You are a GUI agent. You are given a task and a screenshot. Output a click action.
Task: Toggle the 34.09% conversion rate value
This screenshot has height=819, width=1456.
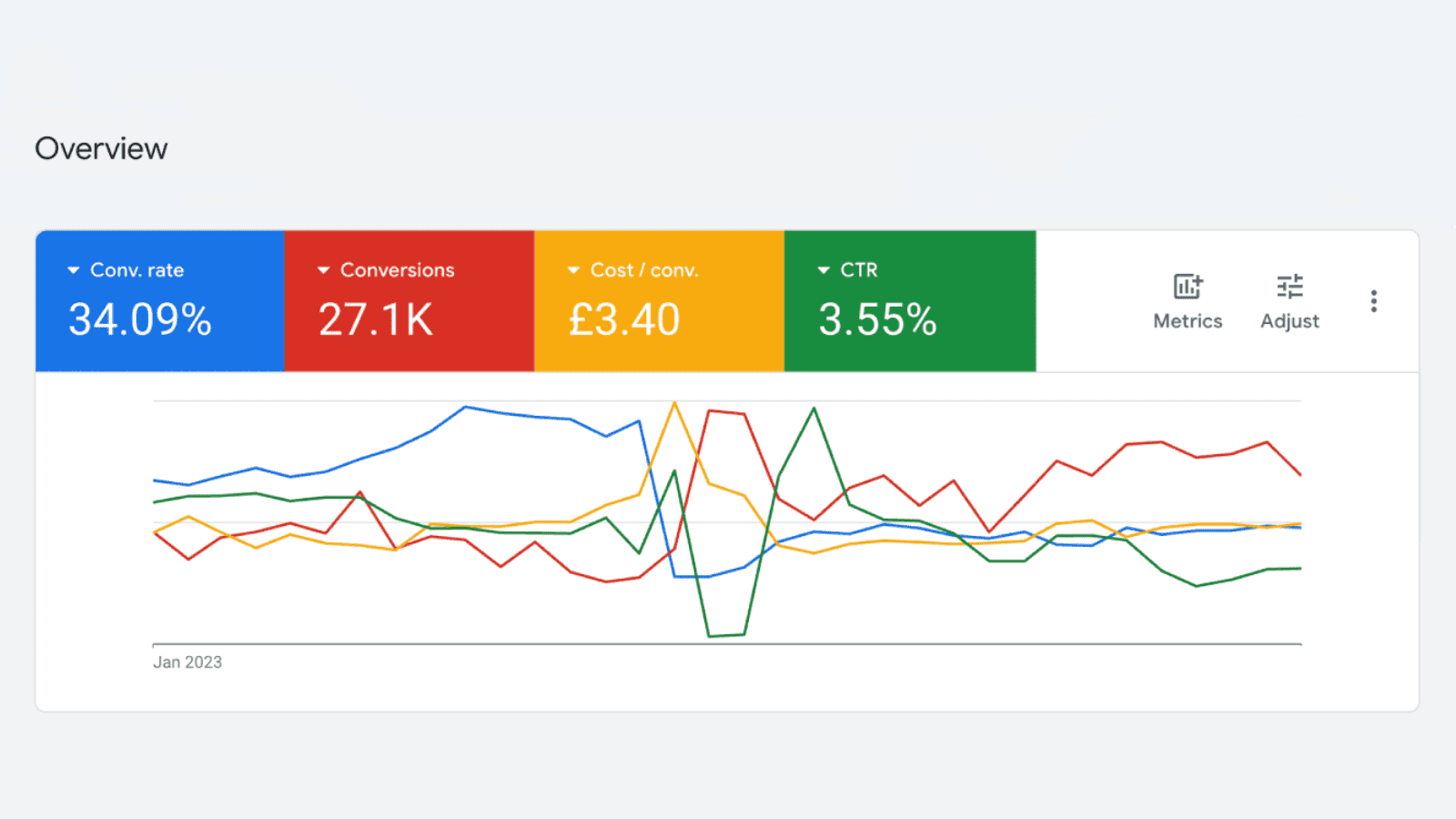pyautogui.click(x=140, y=319)
